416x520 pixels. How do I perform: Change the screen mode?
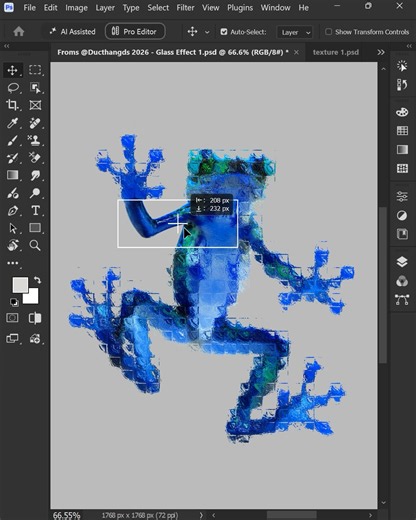coord(12,339)
